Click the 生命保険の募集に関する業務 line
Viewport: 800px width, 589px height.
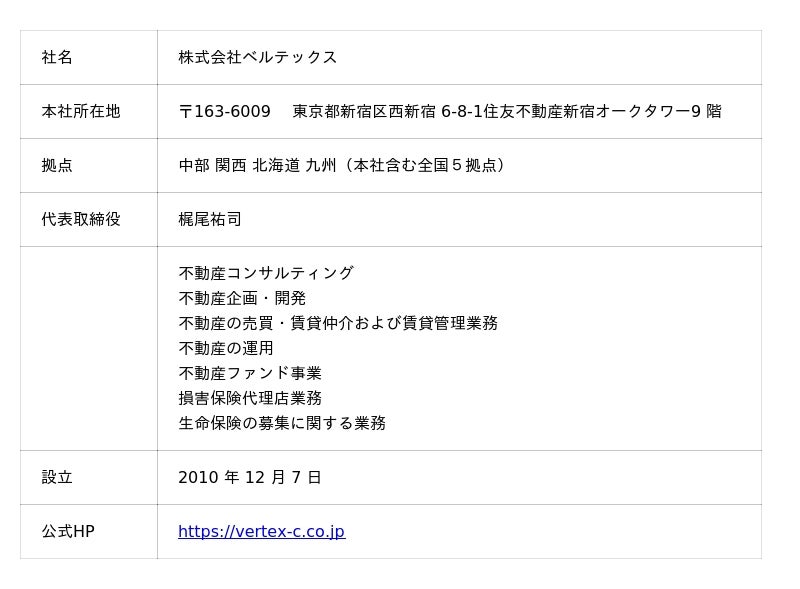point(282,424)
